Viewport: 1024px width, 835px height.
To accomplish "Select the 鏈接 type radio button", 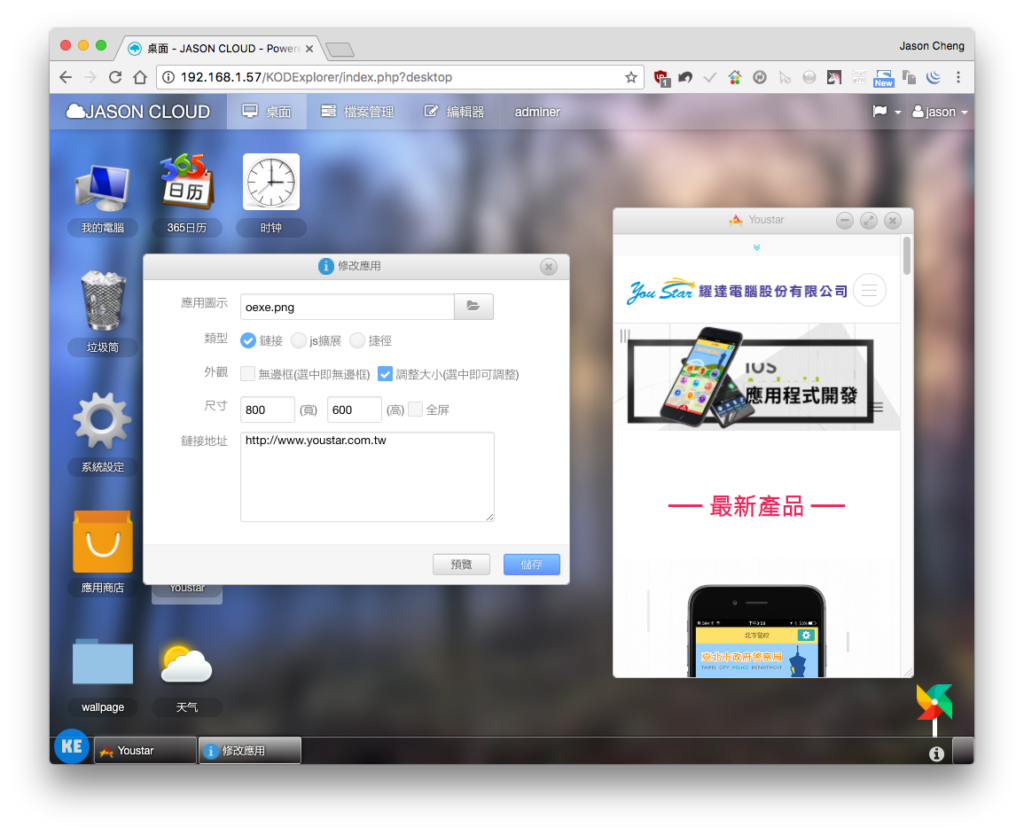I will (x=248, y=340).
